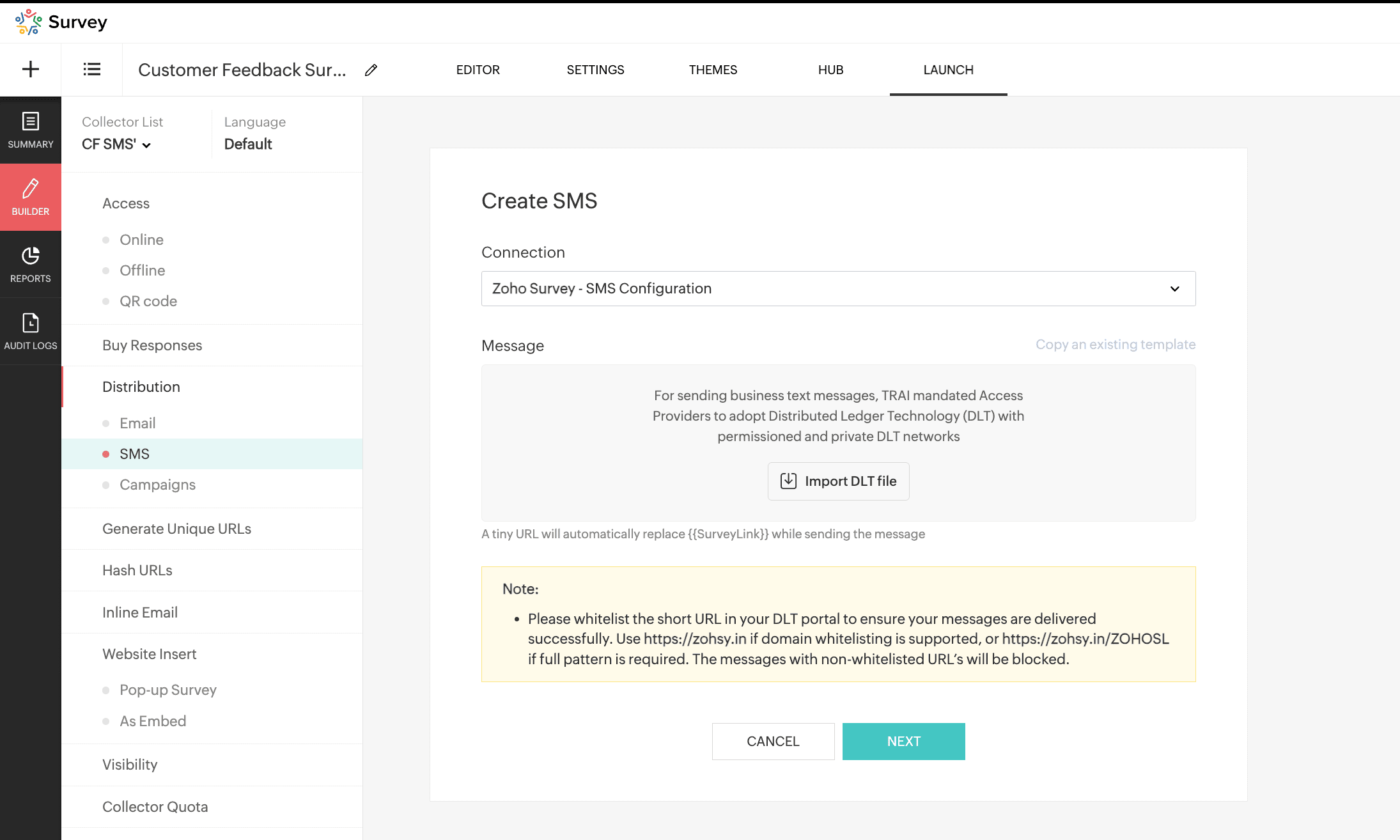The width and height of the screenshot is (1400, 840).
Task: Select the QR code access option
Action: 148,301
